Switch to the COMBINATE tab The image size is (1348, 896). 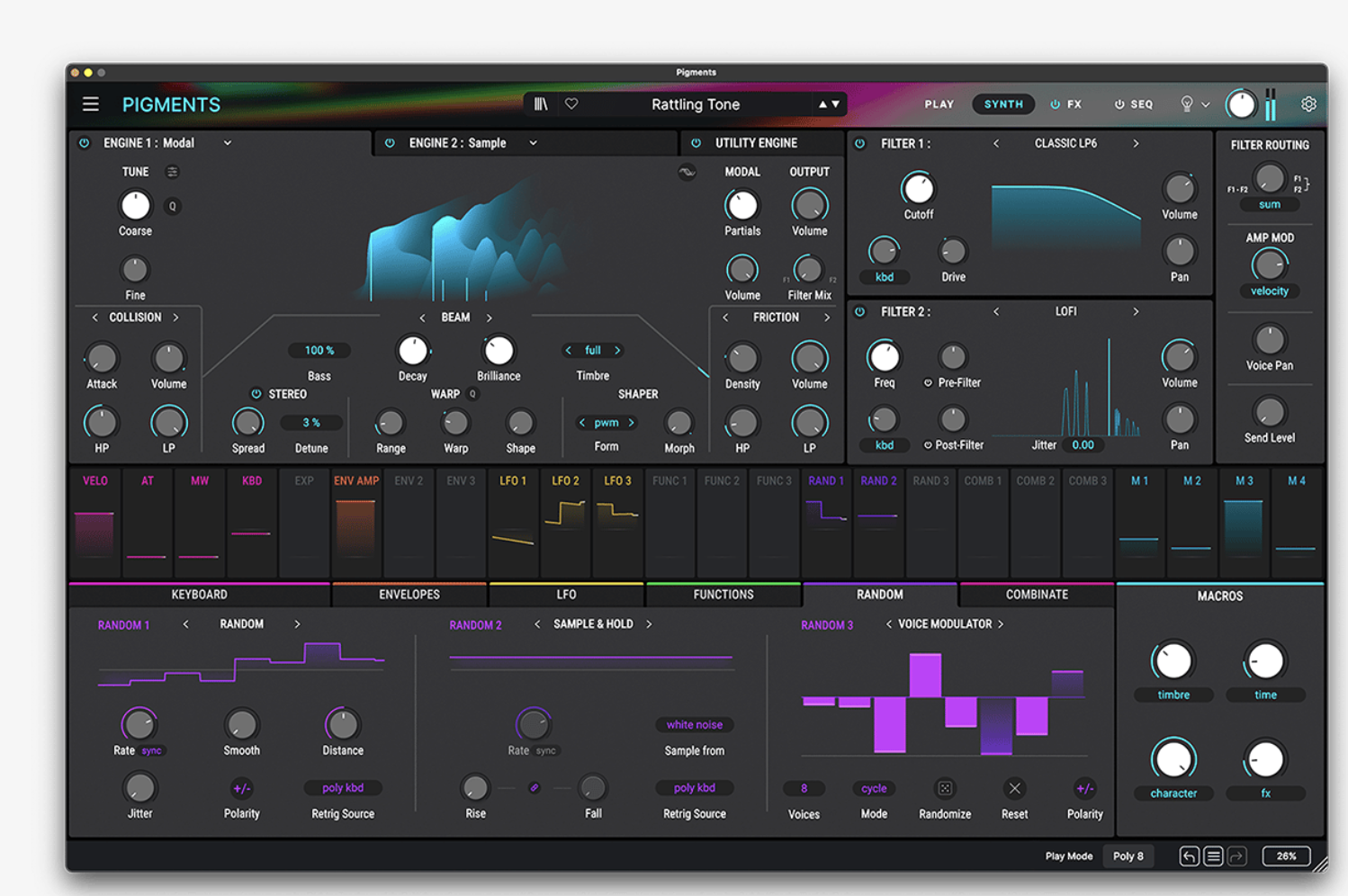[1037, 595]
